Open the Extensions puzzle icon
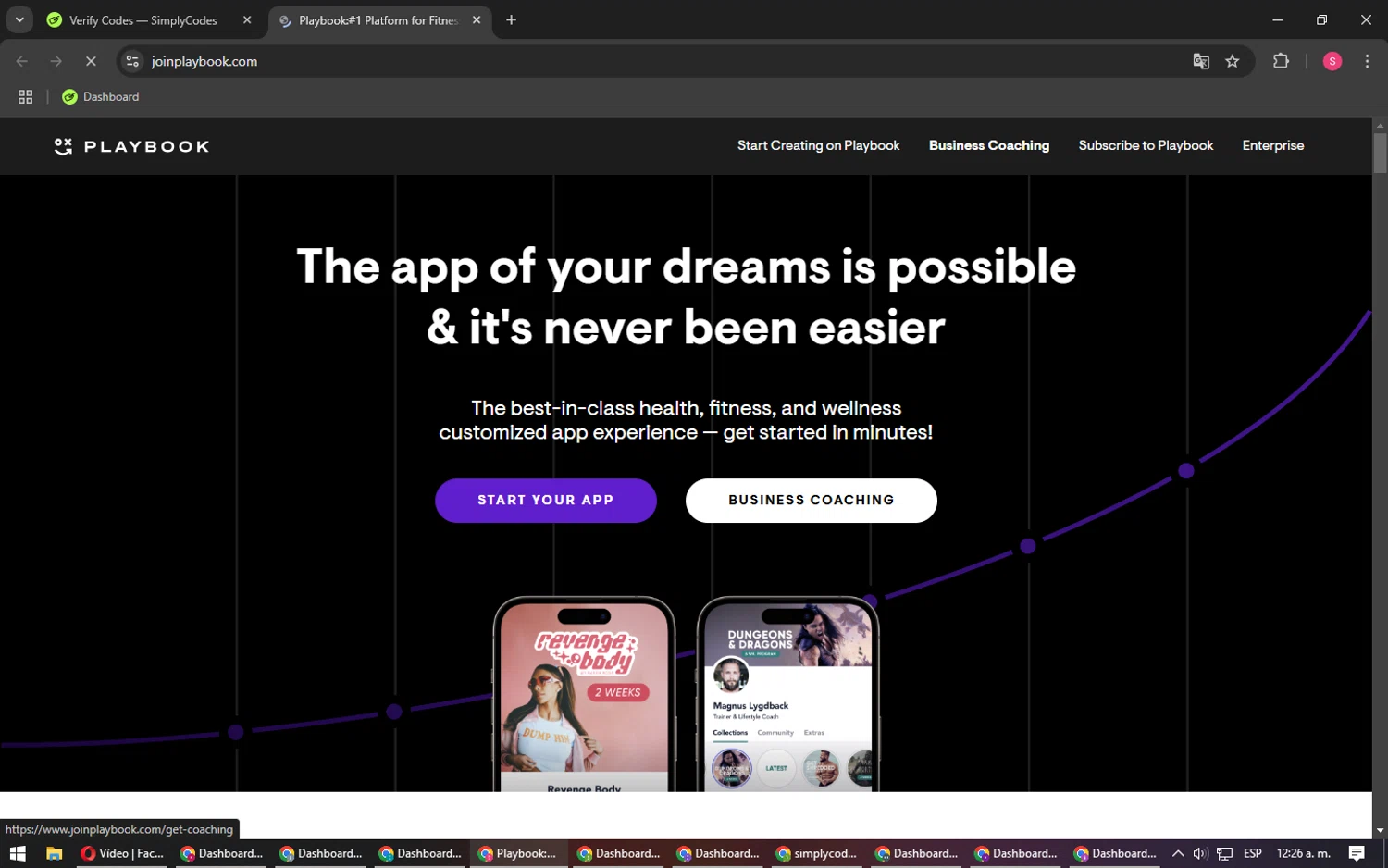 [x=1281, y=61]
